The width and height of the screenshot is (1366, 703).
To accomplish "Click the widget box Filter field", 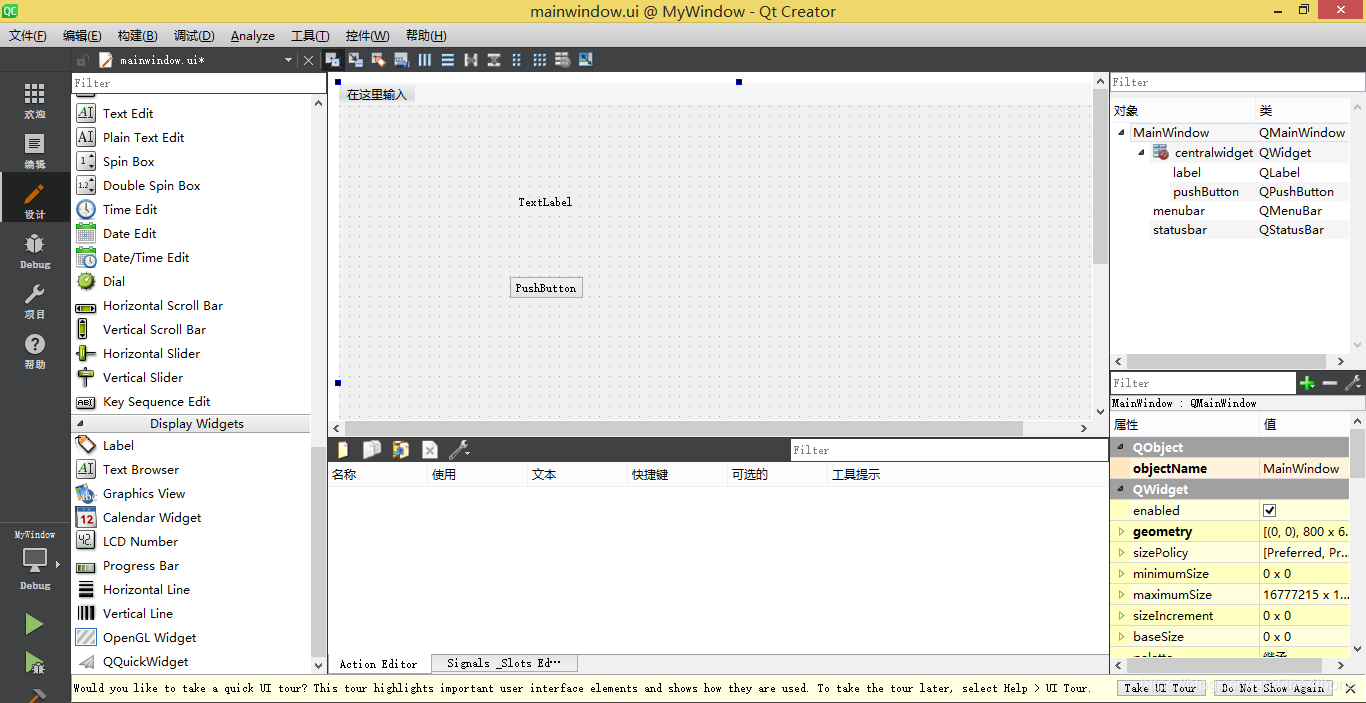I will (199, 83).
